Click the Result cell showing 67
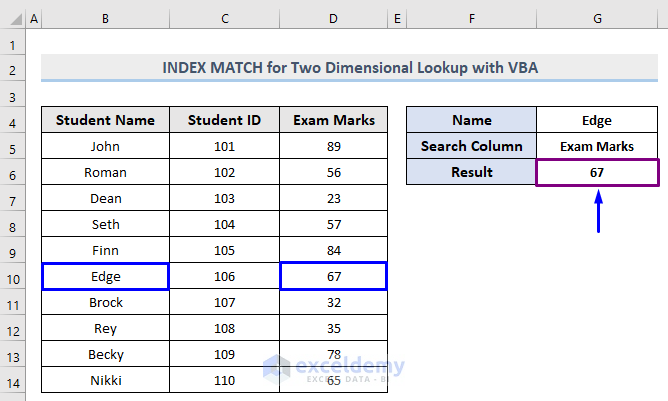The image size is (668, 401). [x=597, y=172]
